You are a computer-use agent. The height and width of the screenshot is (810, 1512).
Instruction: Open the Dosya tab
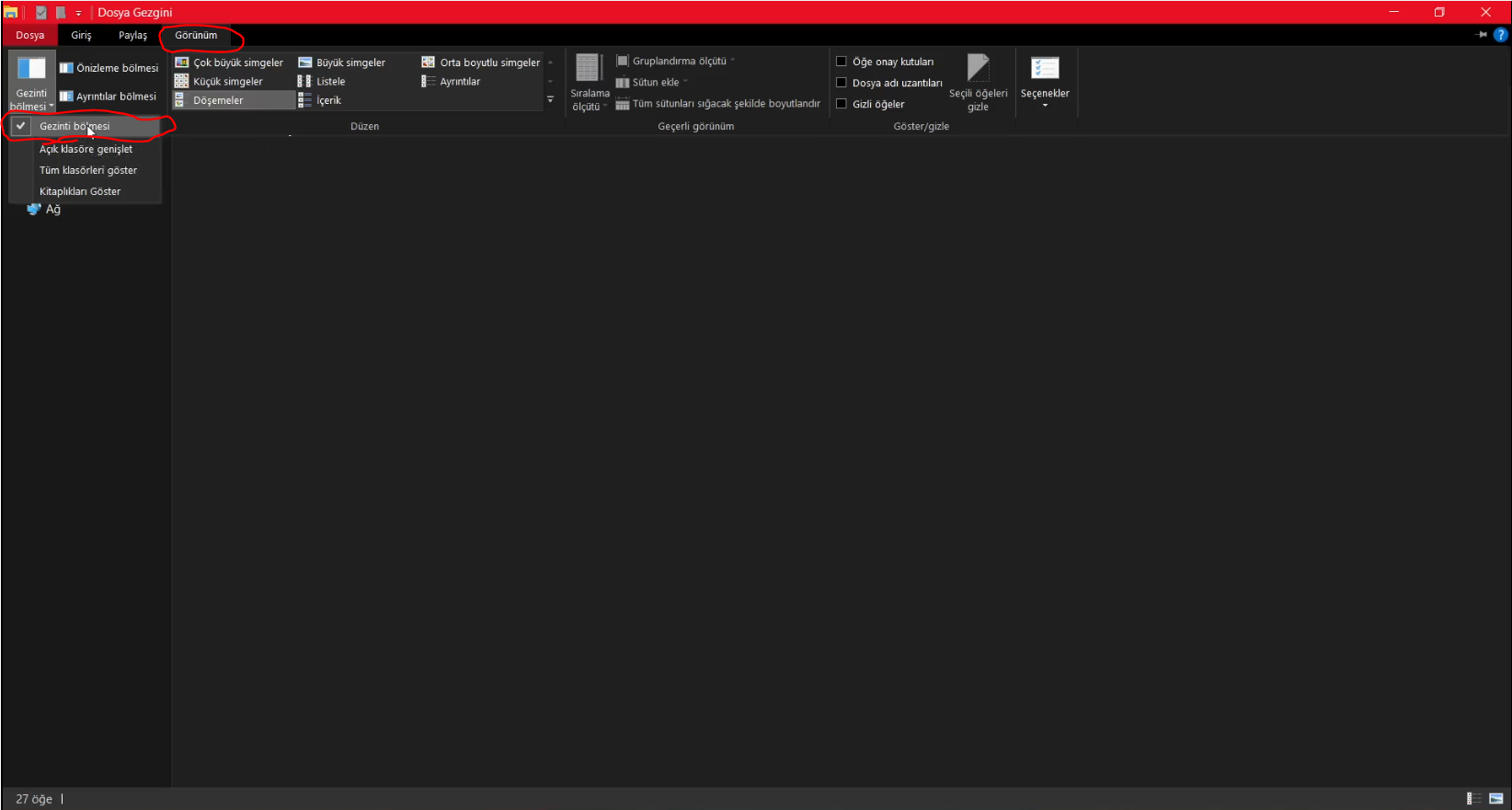tap(29, 35)
